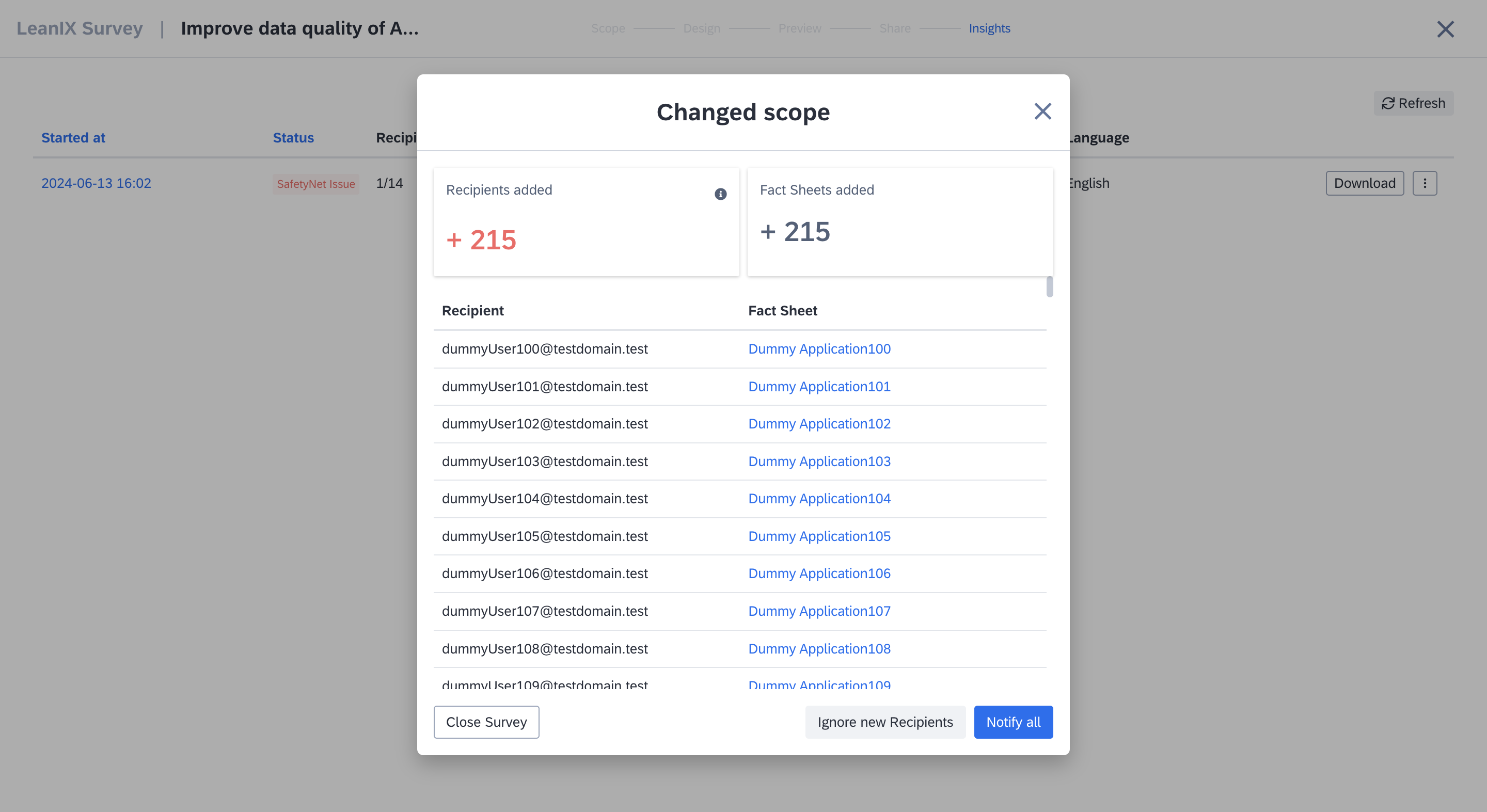
Task: Click the Design step in survey wizard
Action: point(701,28)
